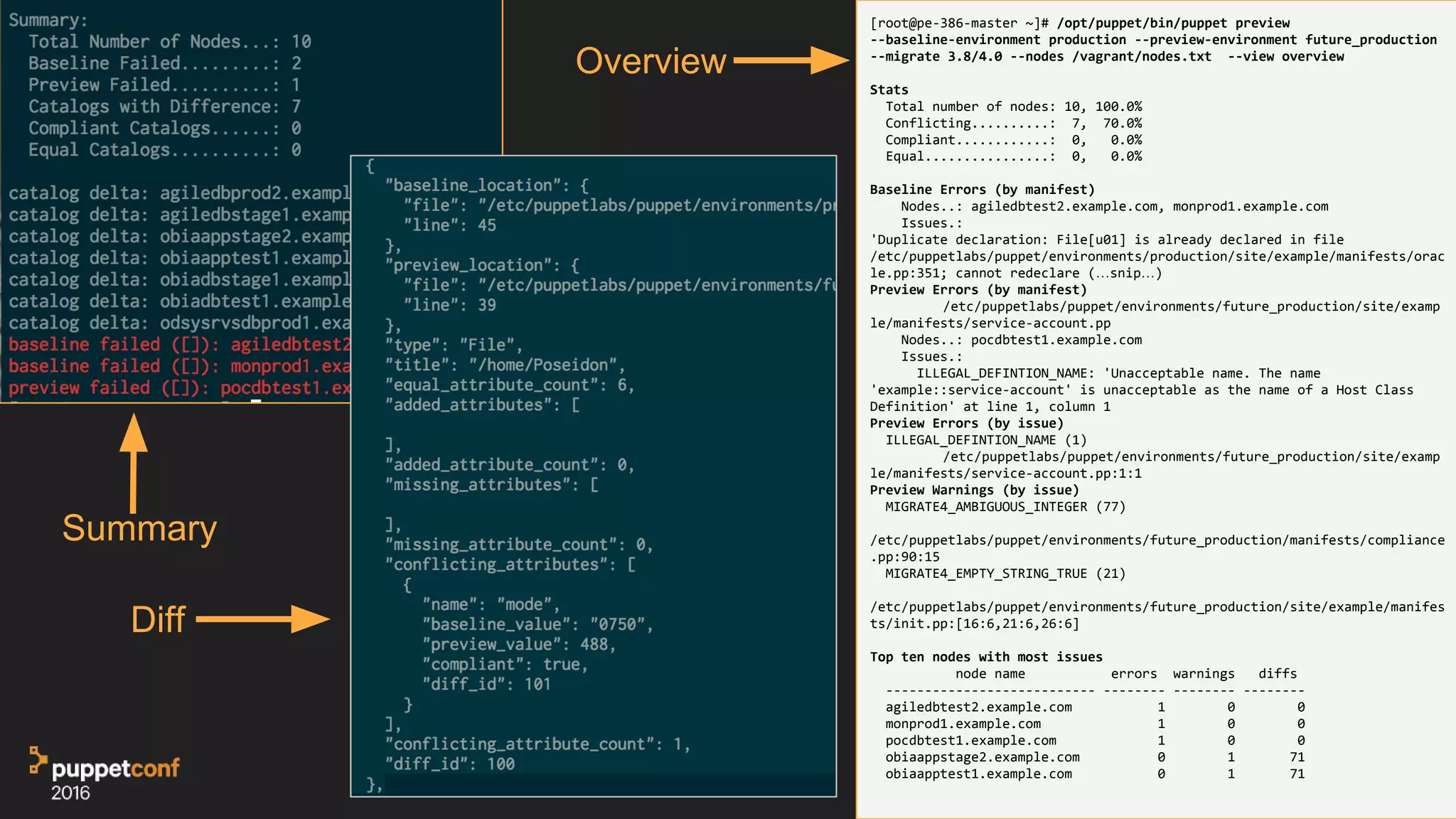
Task: Click the '"preview_value": 488' entry
Action: tap(519, 644)
